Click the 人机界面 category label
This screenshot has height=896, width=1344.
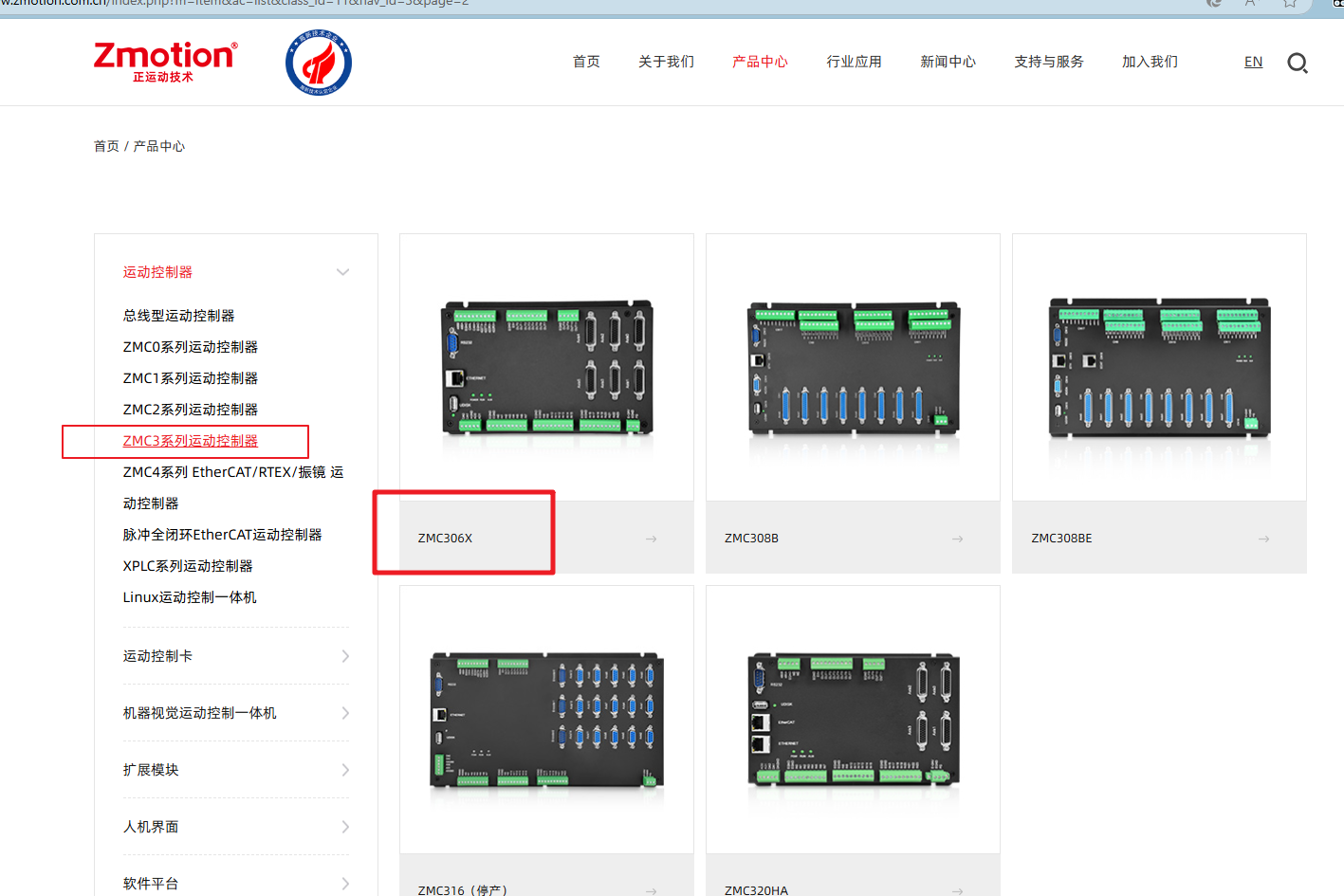151,827
